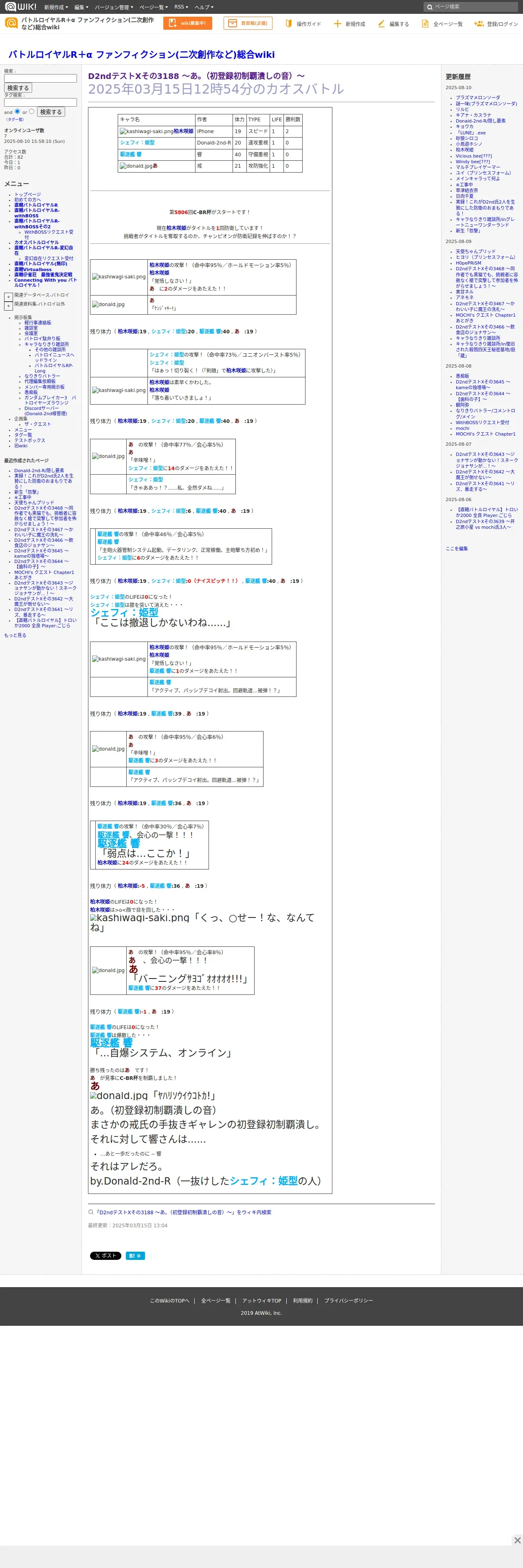
Task: Open 「LUNE」.exe in update history
Action: tap(470, 132)
